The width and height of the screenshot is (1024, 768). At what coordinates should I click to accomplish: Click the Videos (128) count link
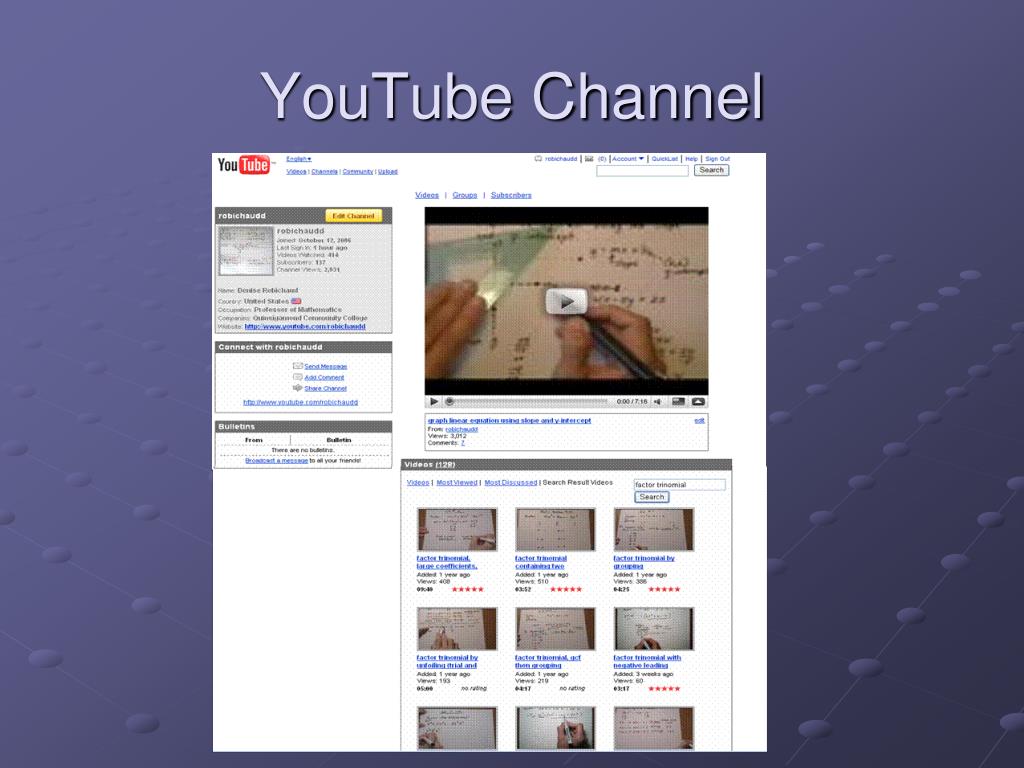(x=445, y=465)
